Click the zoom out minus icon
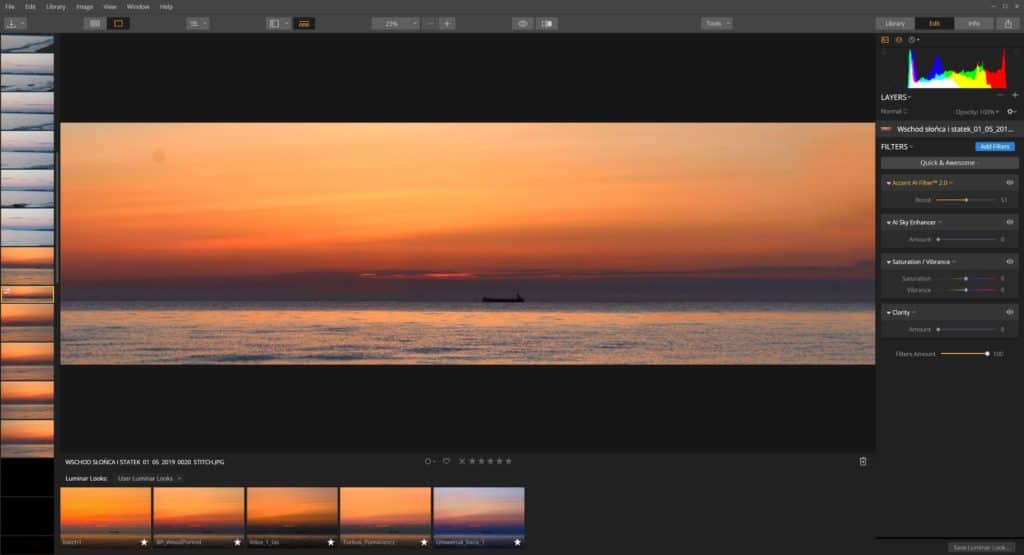This screenshot has height=555, width=1024. click(x=430, y=24)
